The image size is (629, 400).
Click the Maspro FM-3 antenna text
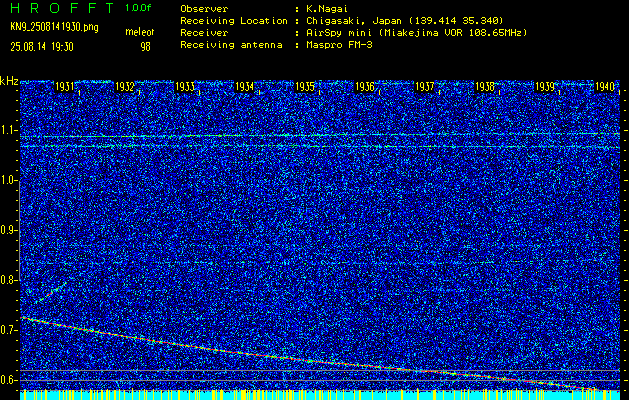tap(339, 45)
